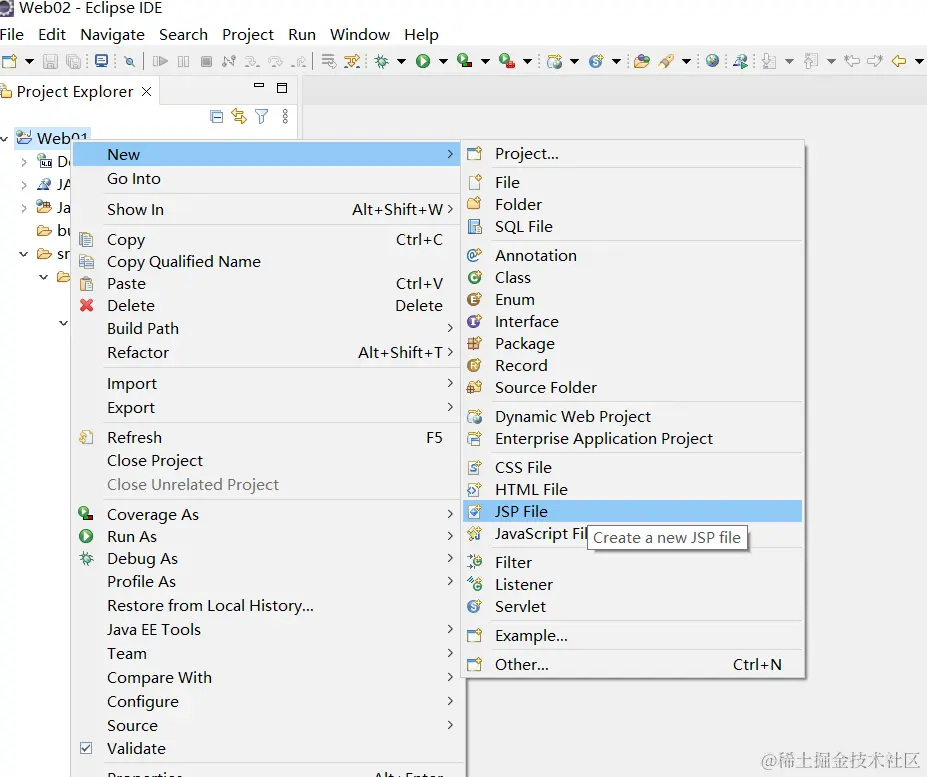
Task: Open the File menu
Action: (x=12, y=35)
